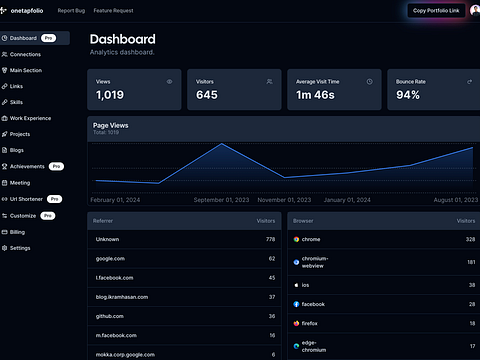
Task: Click the eye icon in Views card
Action: (x=169, y=82)
